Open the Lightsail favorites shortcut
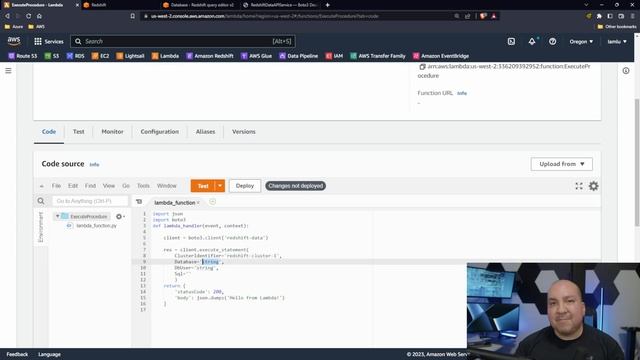Screen dimensions: 640x360 (x=130, y=56)
